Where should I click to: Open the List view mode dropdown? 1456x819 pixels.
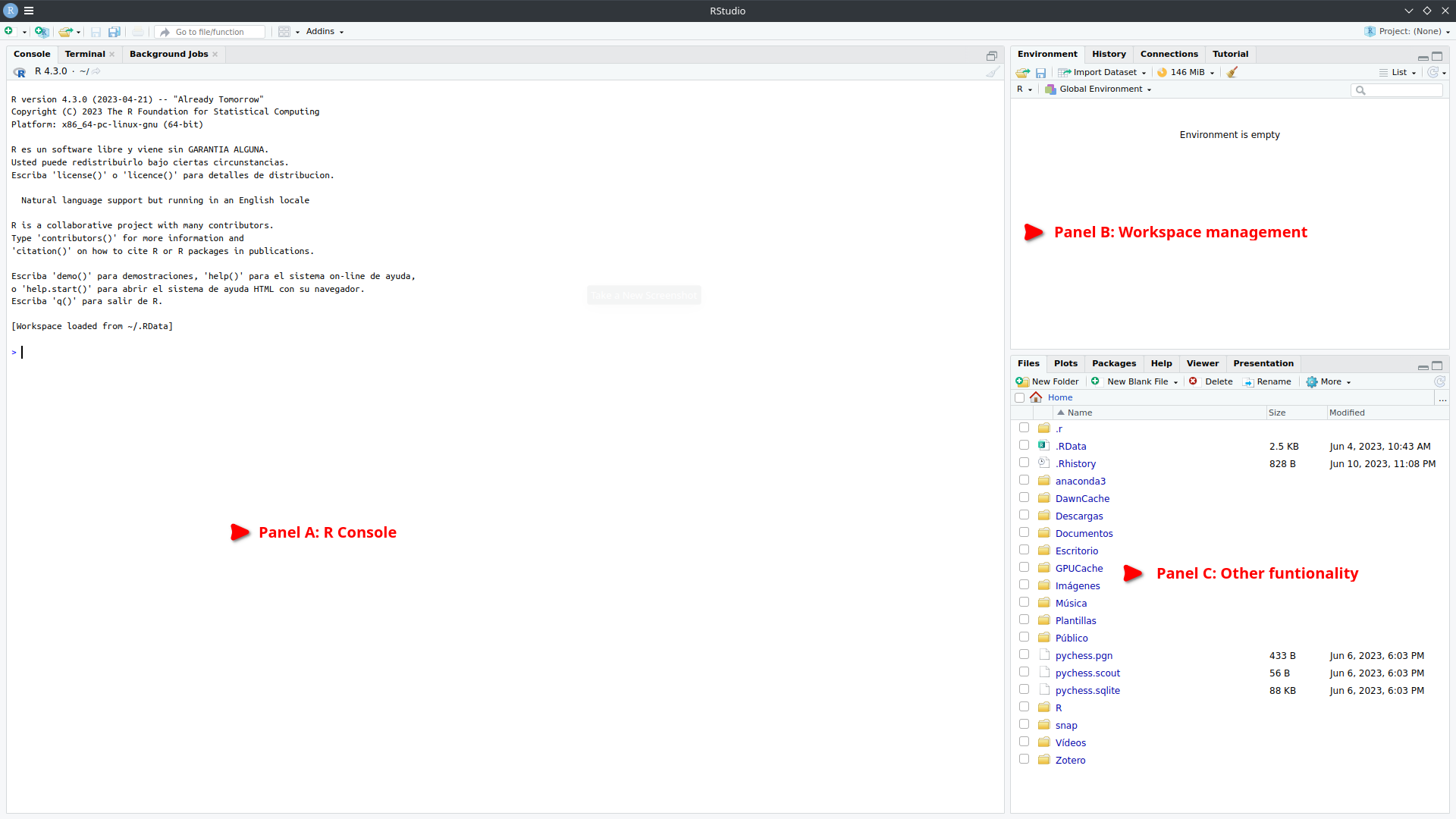[1398, 73]
